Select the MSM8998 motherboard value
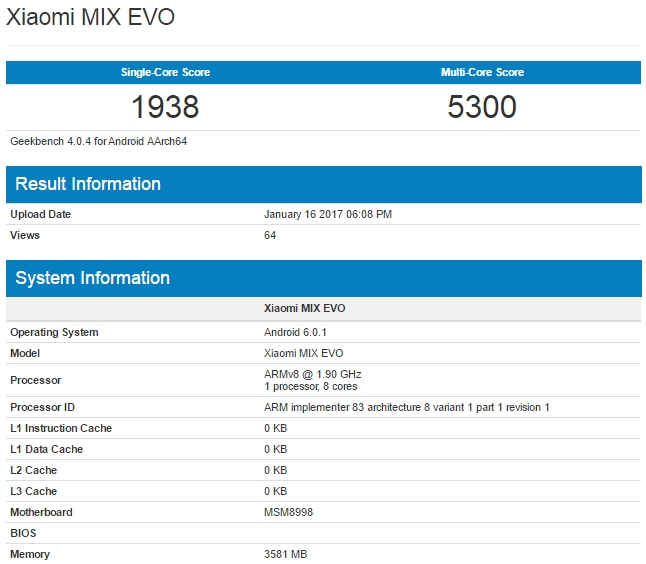 tap(288, 512)
